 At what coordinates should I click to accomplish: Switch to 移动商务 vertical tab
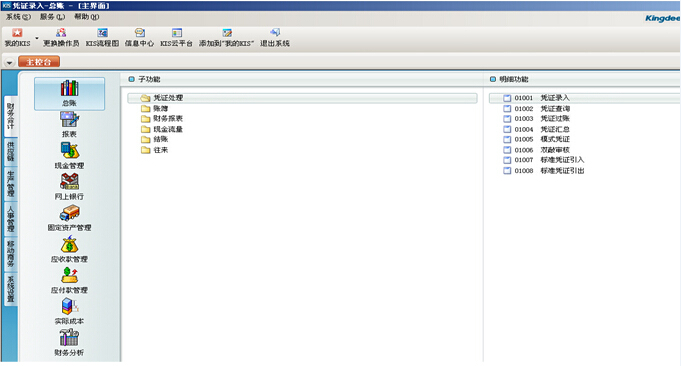pyautogui.click(x=10, y=254)
